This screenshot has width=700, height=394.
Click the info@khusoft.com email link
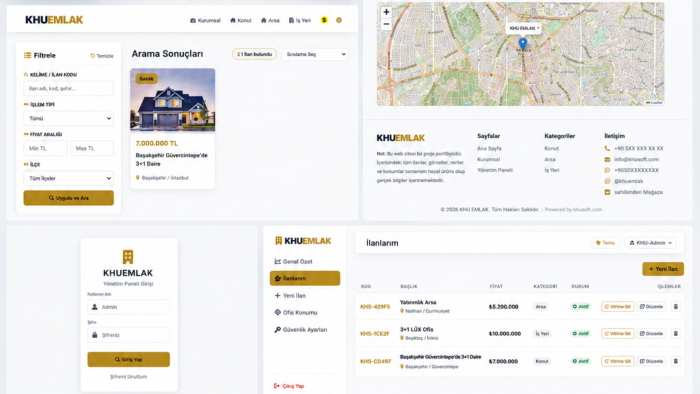636,159
